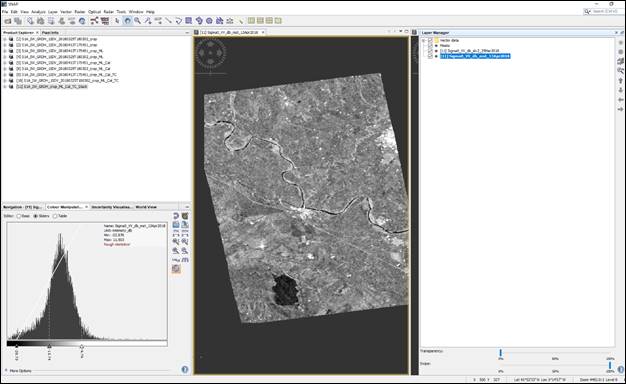This screenshot has width=626, height=384.
Task: Click the Remove Layer icon in Layer Manager
Action: click(x=621, y=52)
